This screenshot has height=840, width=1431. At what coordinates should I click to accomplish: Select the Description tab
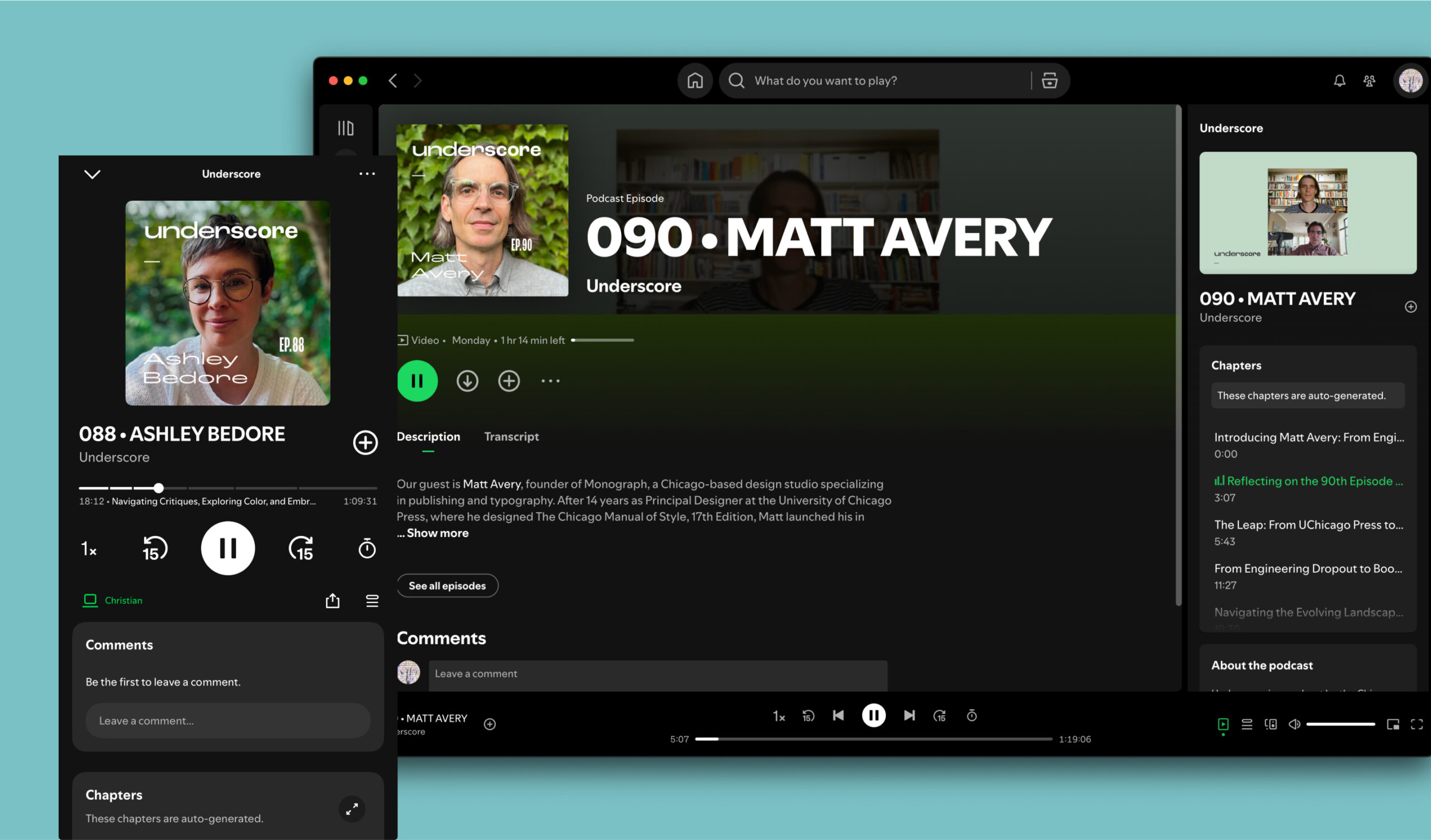click(428, 436)
